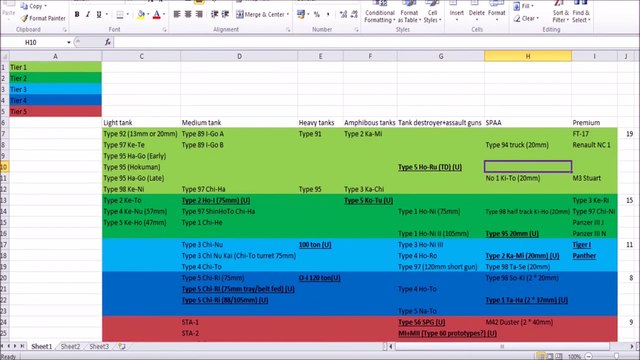The image size is (640, 360).
Task: Open Font Color dropdown arrow
Action: (x=164, y=15)
